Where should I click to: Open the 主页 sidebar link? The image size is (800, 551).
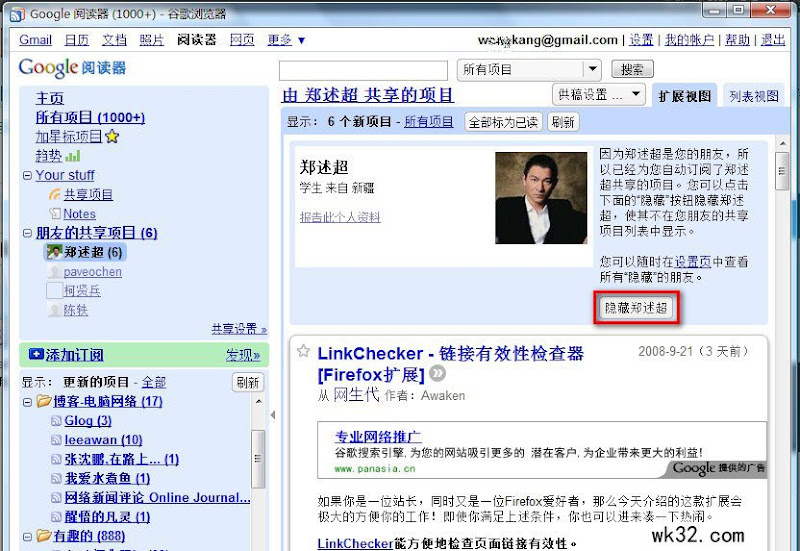50,98
